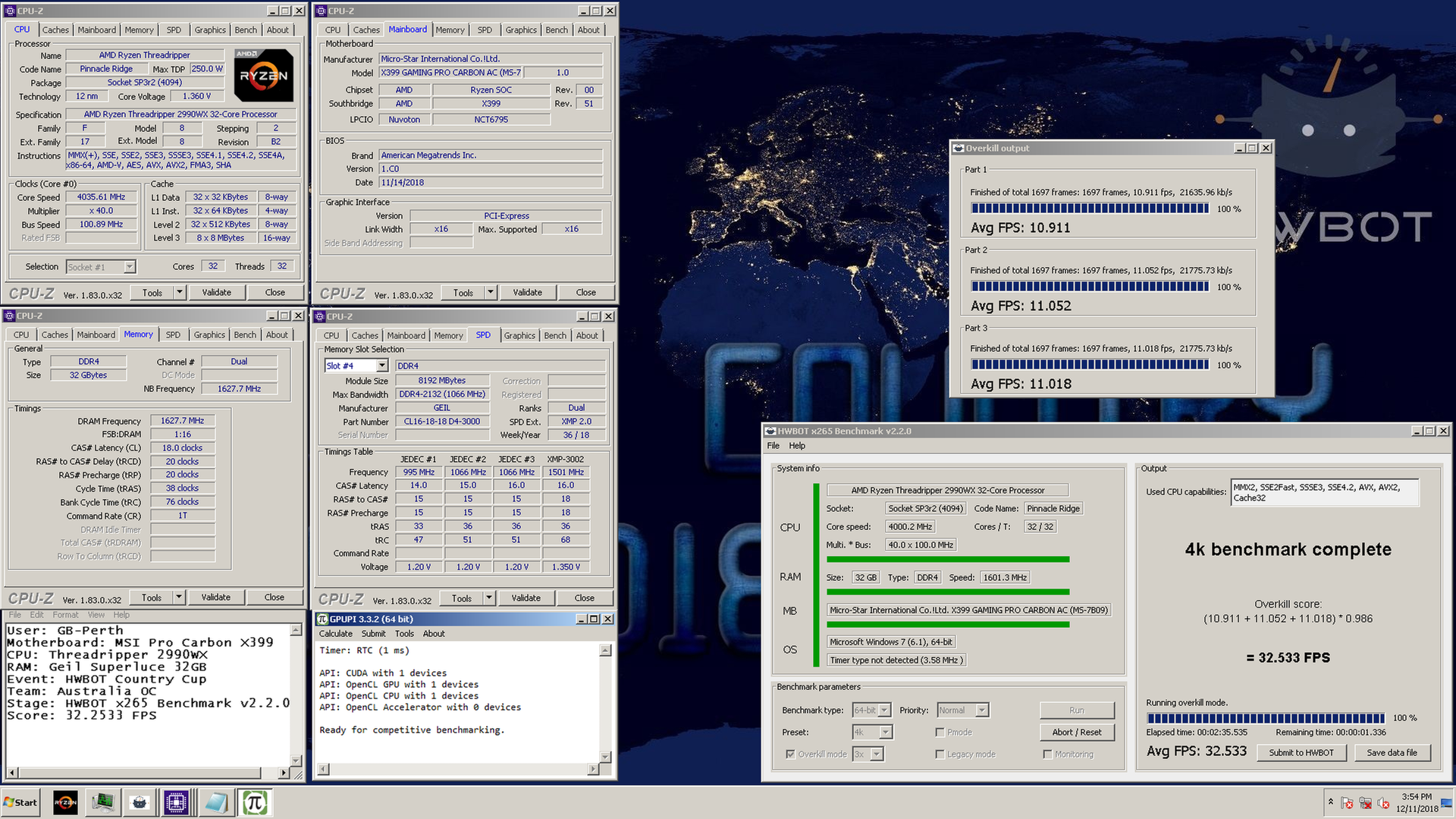This screenshot has height=819, width=1456.
Task: Open the Calculate menu in GPUPI
Action: 335,633
